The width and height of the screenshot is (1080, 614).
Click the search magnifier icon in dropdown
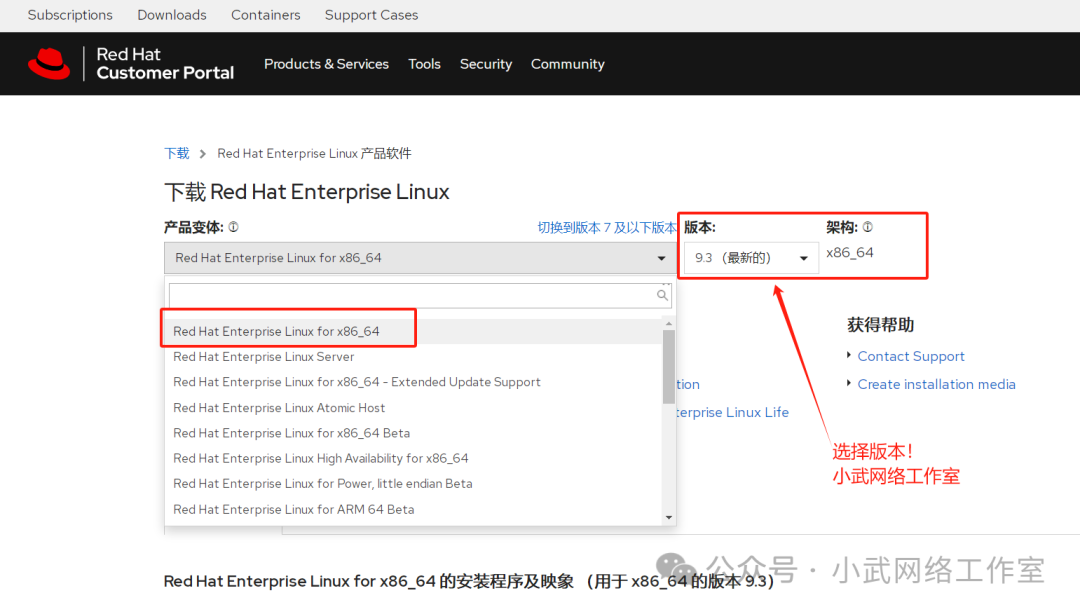[x=662, y=295]
